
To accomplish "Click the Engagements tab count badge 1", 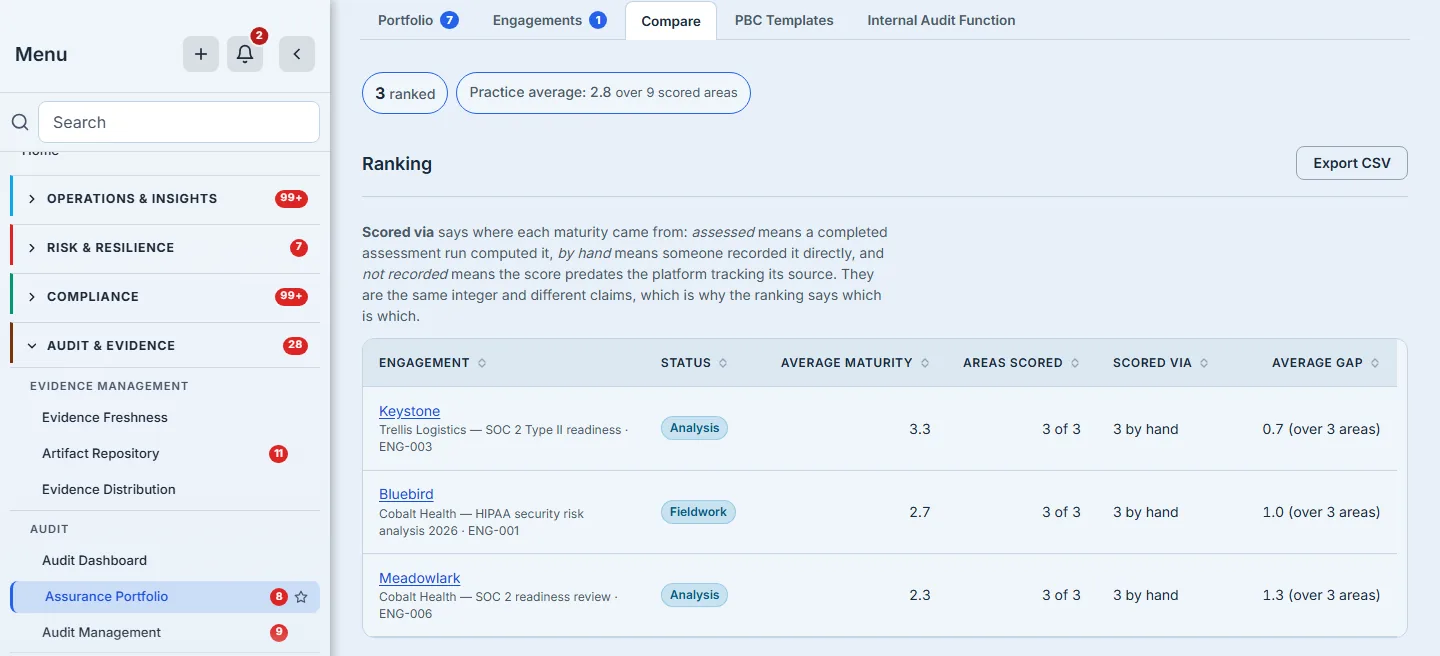I will coord(598,20).
